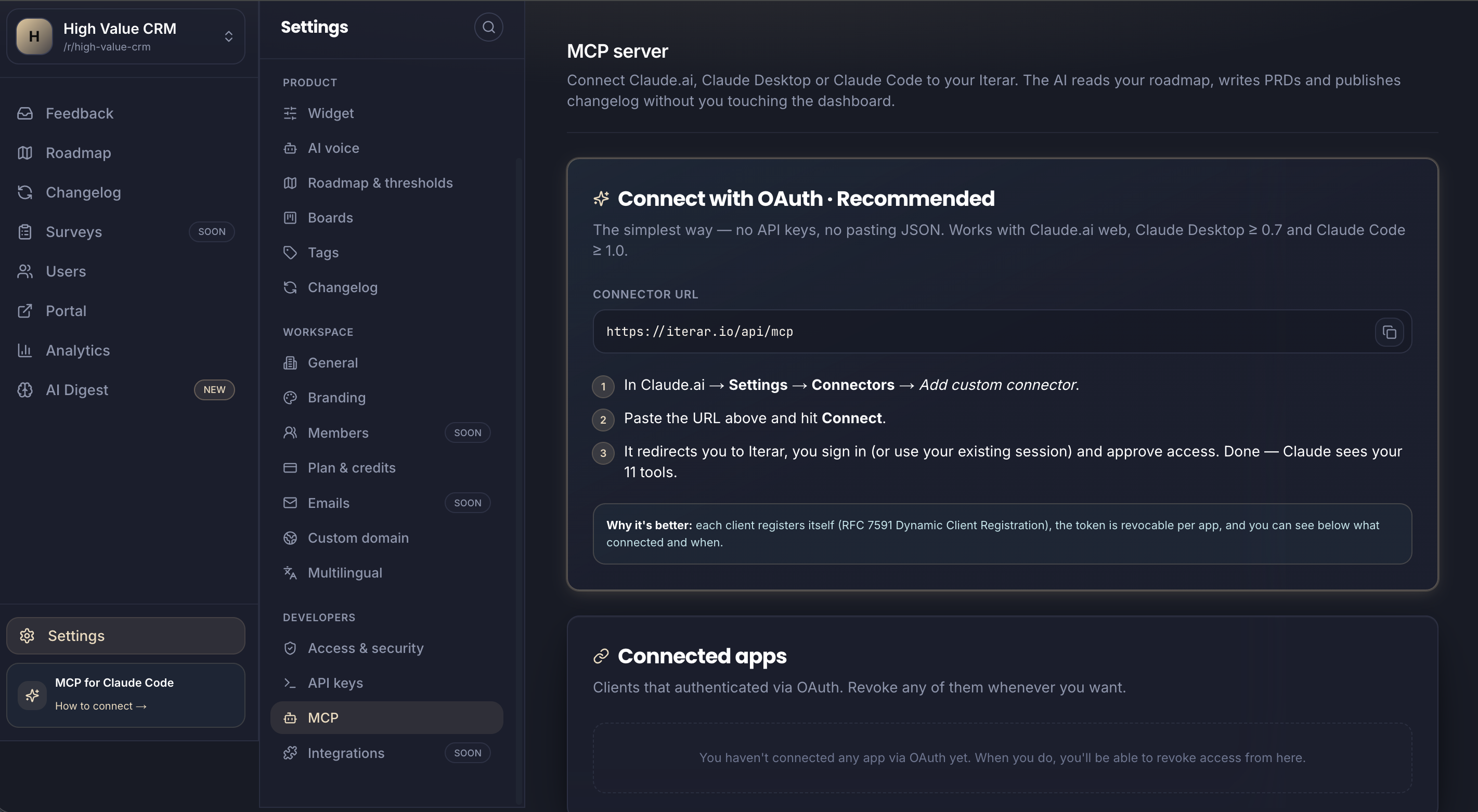Open the High Value CRM workspace switcher
Screen dimensions: 1478x812
point(126,36)
